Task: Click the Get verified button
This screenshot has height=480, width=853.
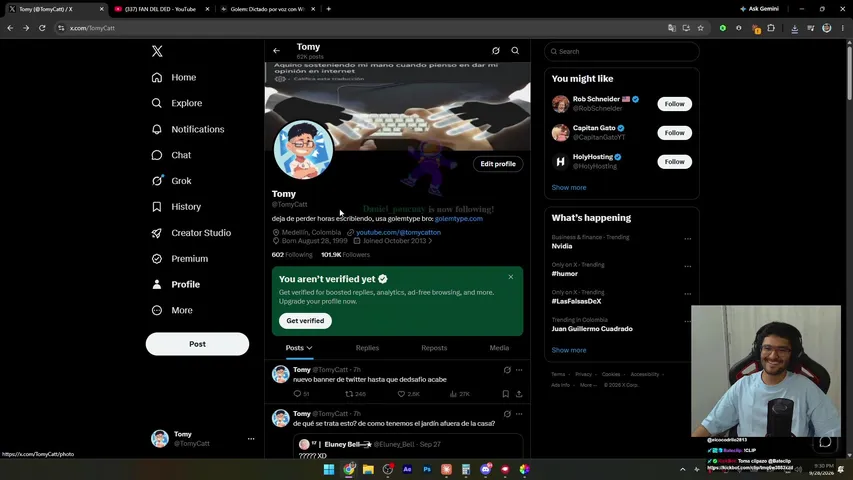Action: click(x=305, y=321)
